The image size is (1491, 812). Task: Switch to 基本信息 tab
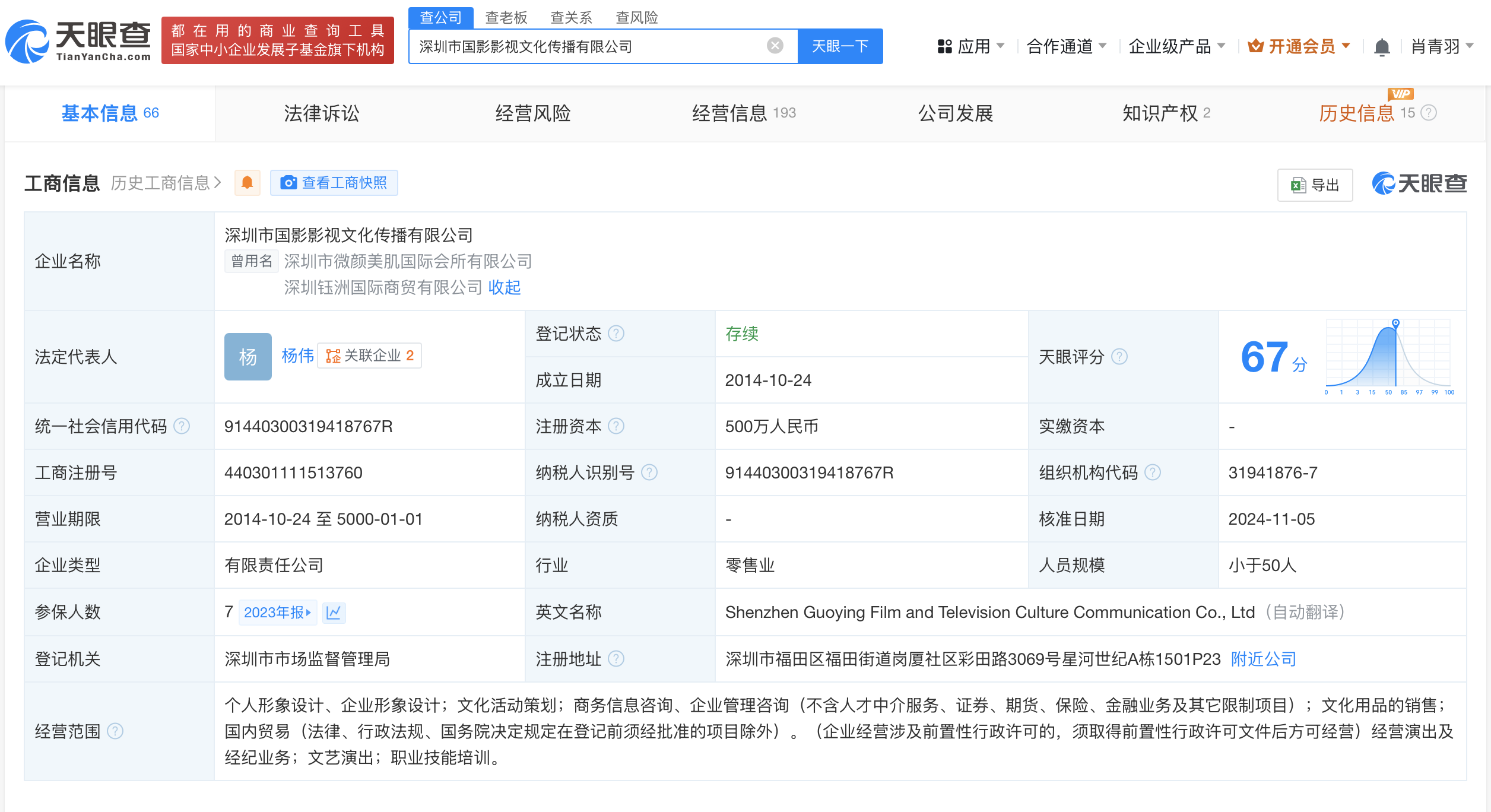(110, 113)
